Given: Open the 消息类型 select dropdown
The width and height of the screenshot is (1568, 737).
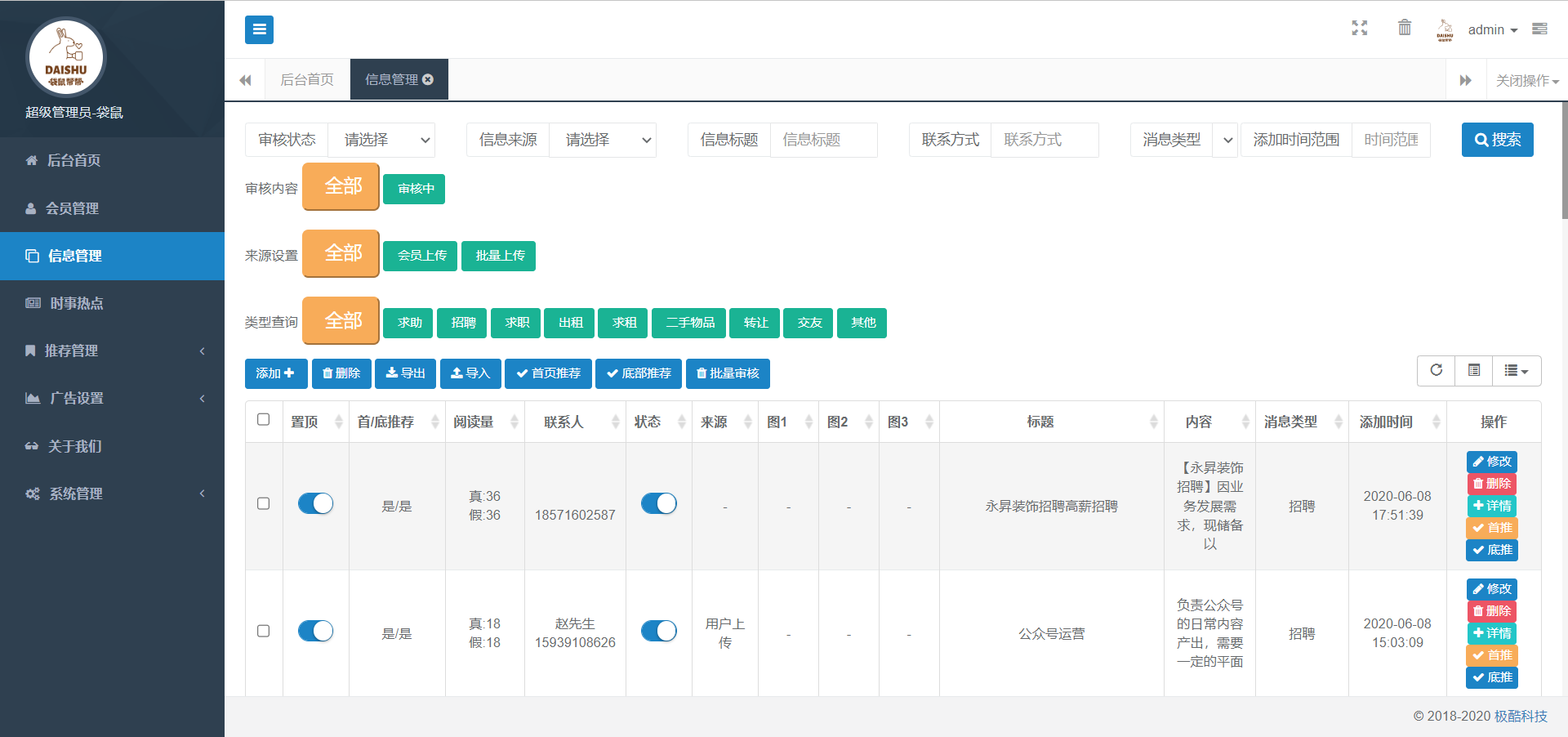Looking at the screenshot, I should point(1225,140).
